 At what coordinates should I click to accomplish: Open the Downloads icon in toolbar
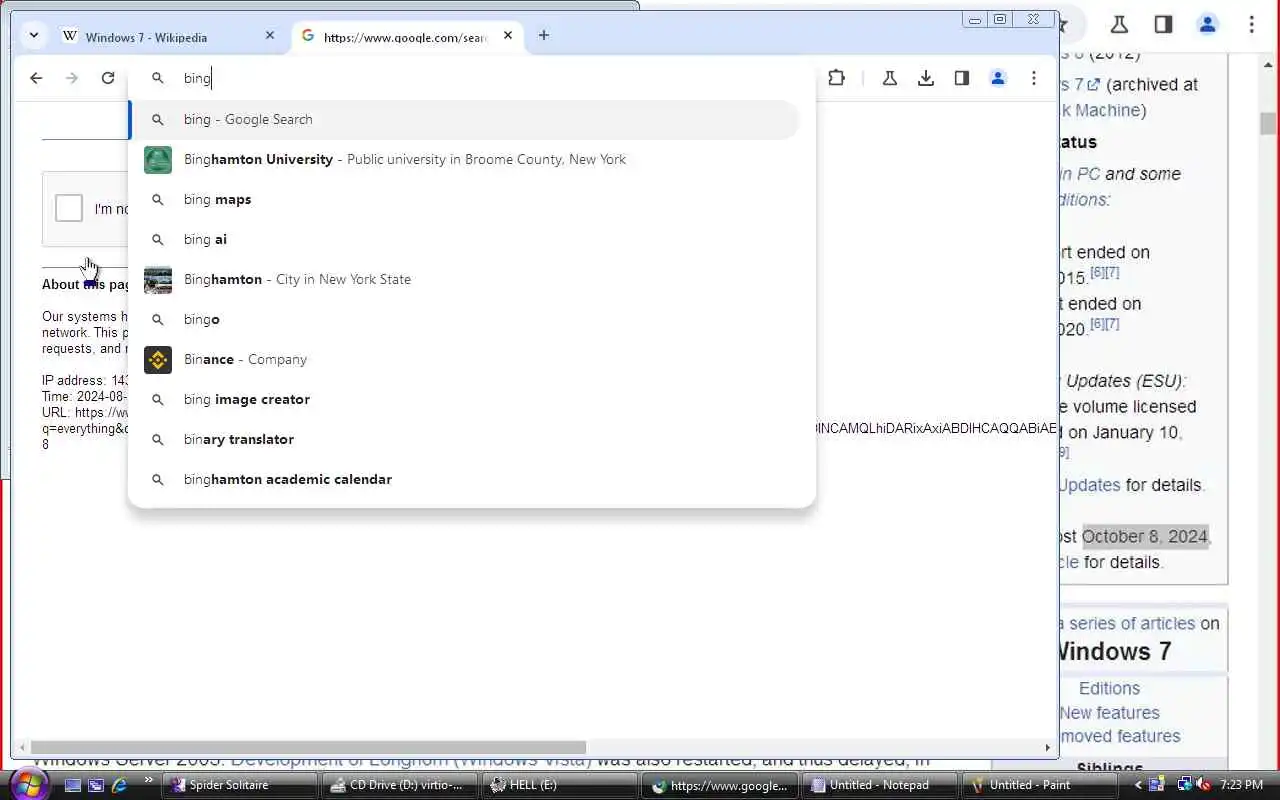click(926, 78)
